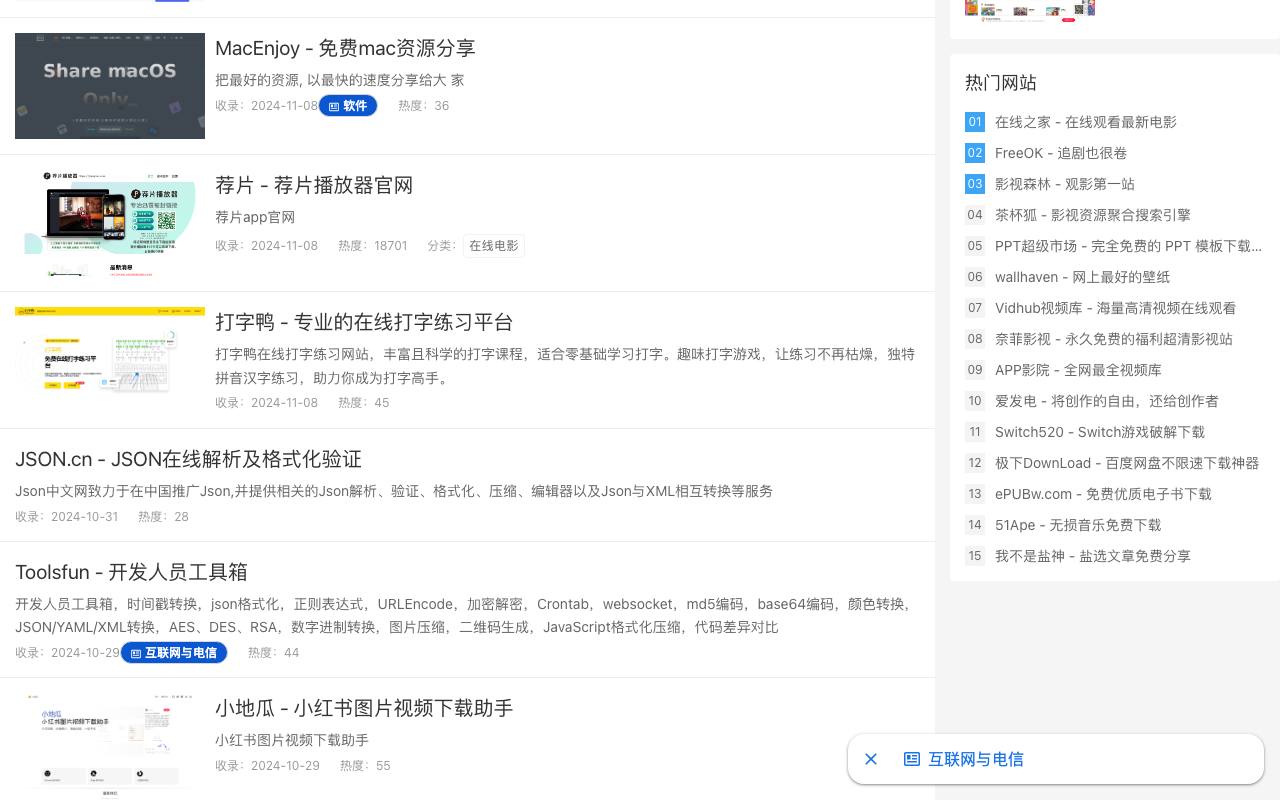Image resolution: width=1280 pixels, height=800 pixels.
Task: Open the 荐片 player thumbnail image
Action: tap(110, 223)
